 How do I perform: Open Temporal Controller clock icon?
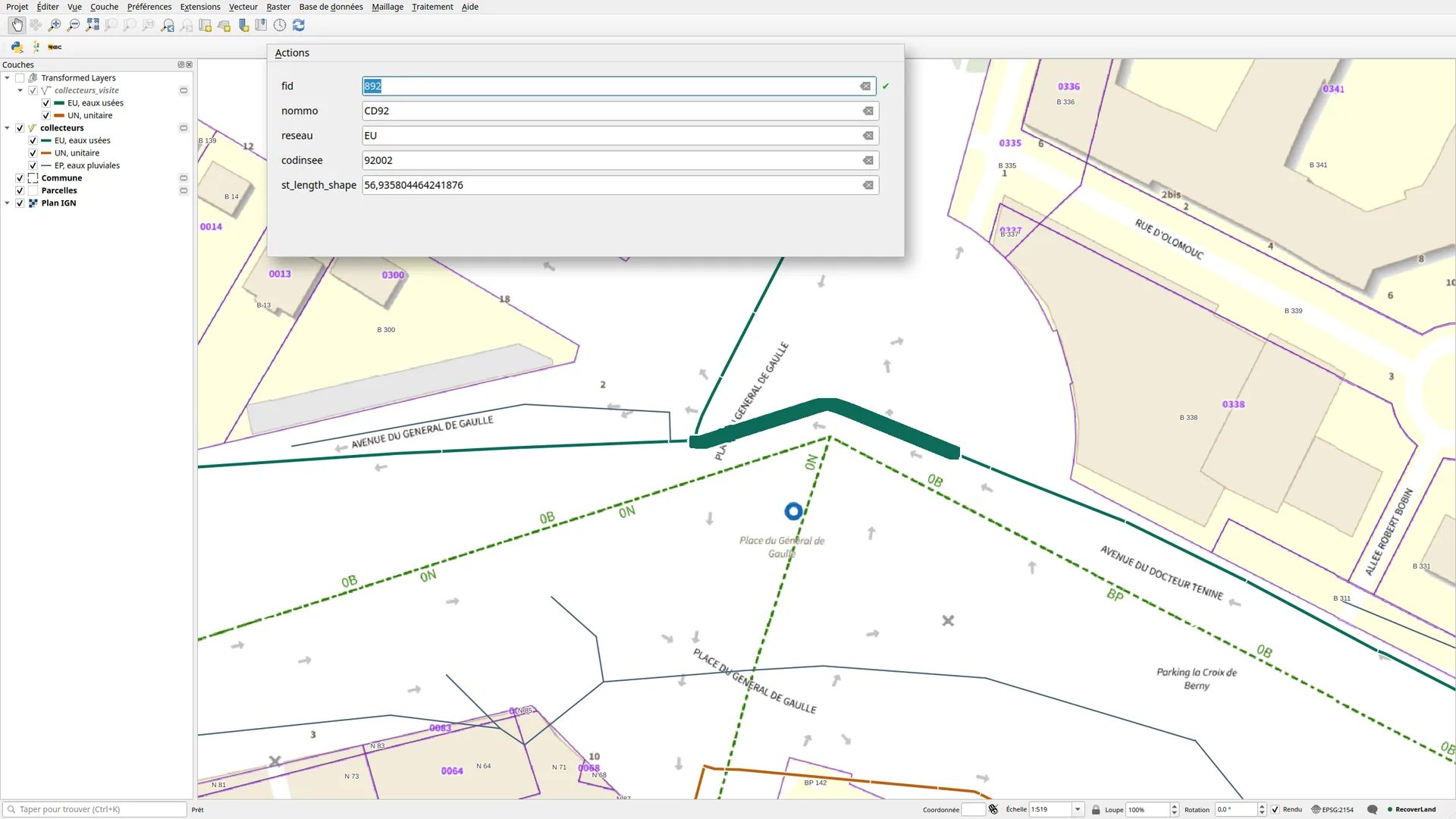(280, 25)
